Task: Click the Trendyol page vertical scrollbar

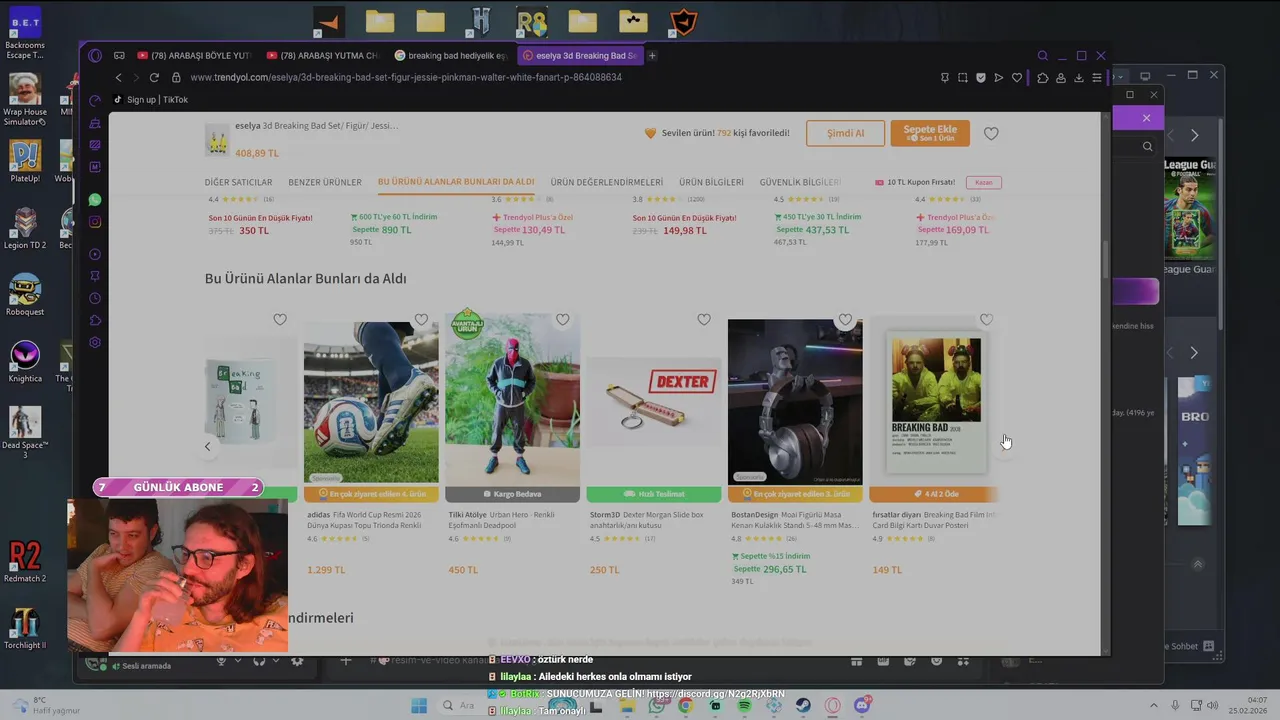Action: point(1106,260)
